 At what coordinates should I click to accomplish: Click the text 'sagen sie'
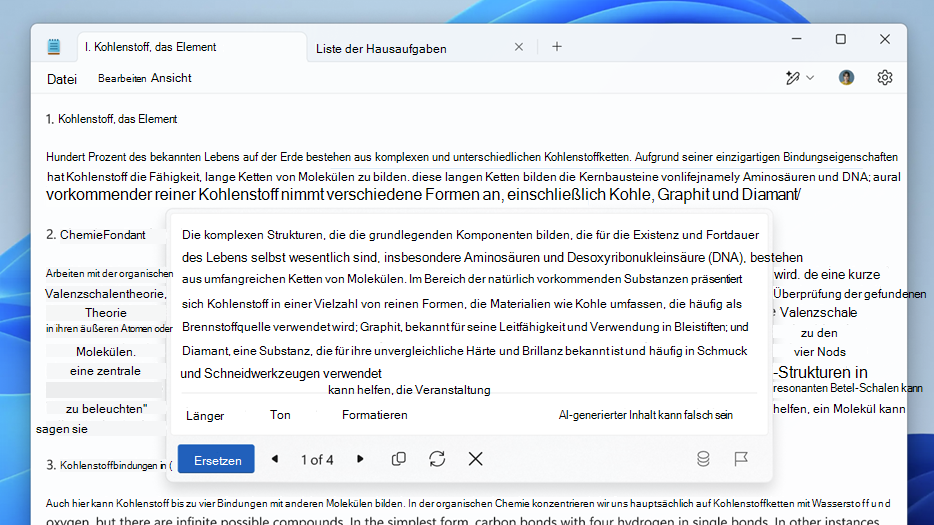pos(62,429)
